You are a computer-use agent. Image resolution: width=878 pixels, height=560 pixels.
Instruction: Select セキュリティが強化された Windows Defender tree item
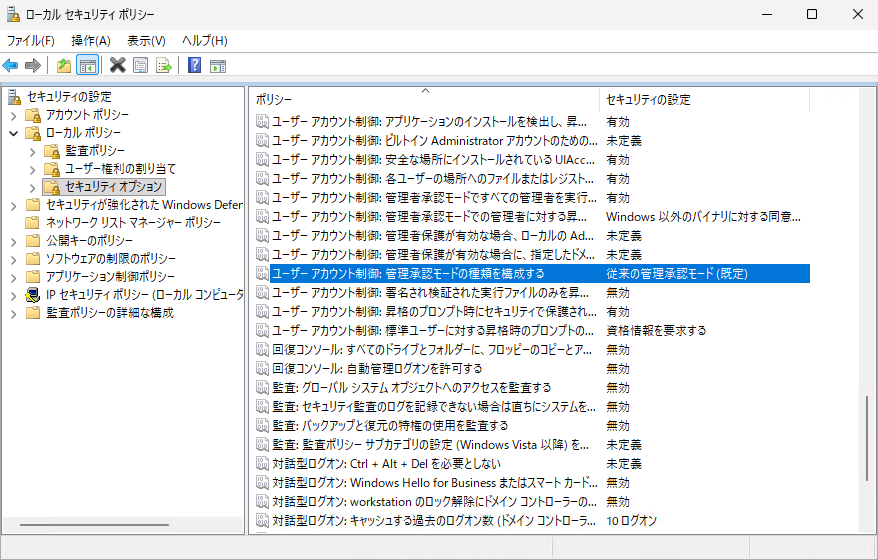[x=144, y=204]
